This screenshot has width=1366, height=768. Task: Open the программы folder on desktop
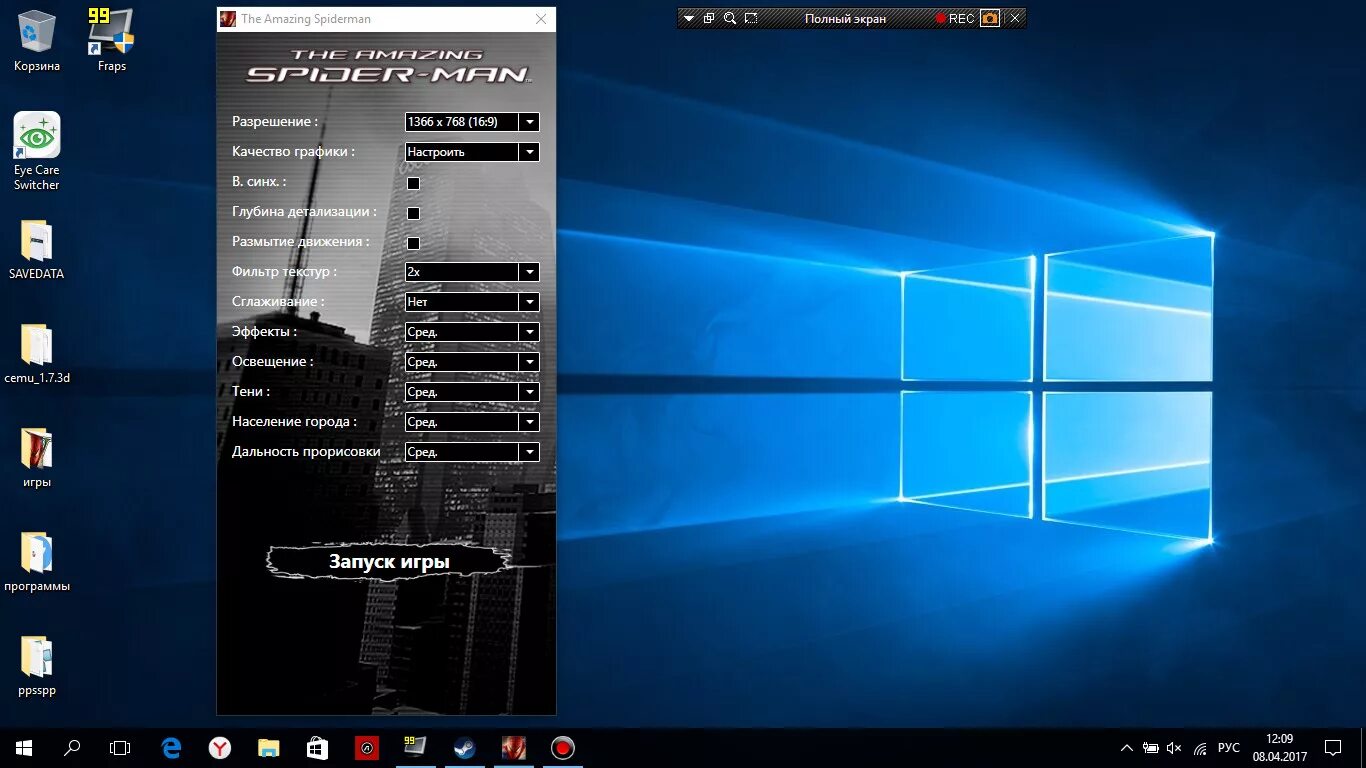coord(37,563)
